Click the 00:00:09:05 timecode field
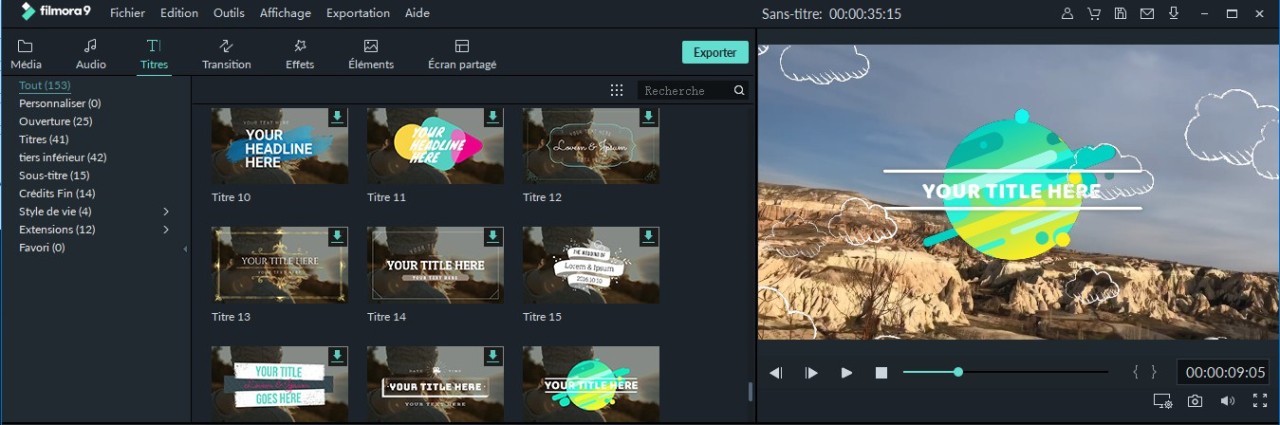Screen dimensions: 1280x425 (1225, 372)
